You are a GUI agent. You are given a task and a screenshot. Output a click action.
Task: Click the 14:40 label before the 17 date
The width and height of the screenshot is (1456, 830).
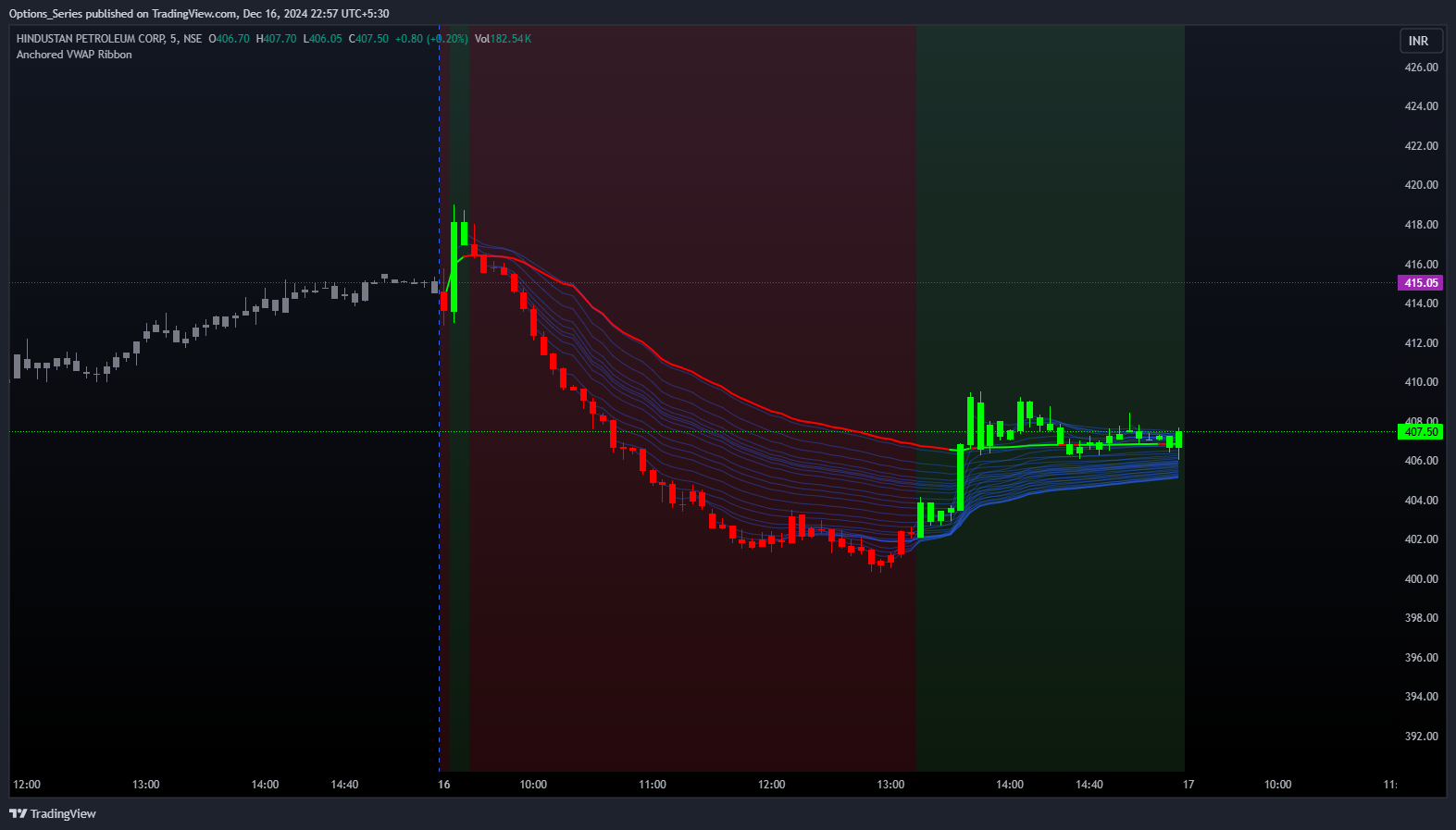point(1089,785)
